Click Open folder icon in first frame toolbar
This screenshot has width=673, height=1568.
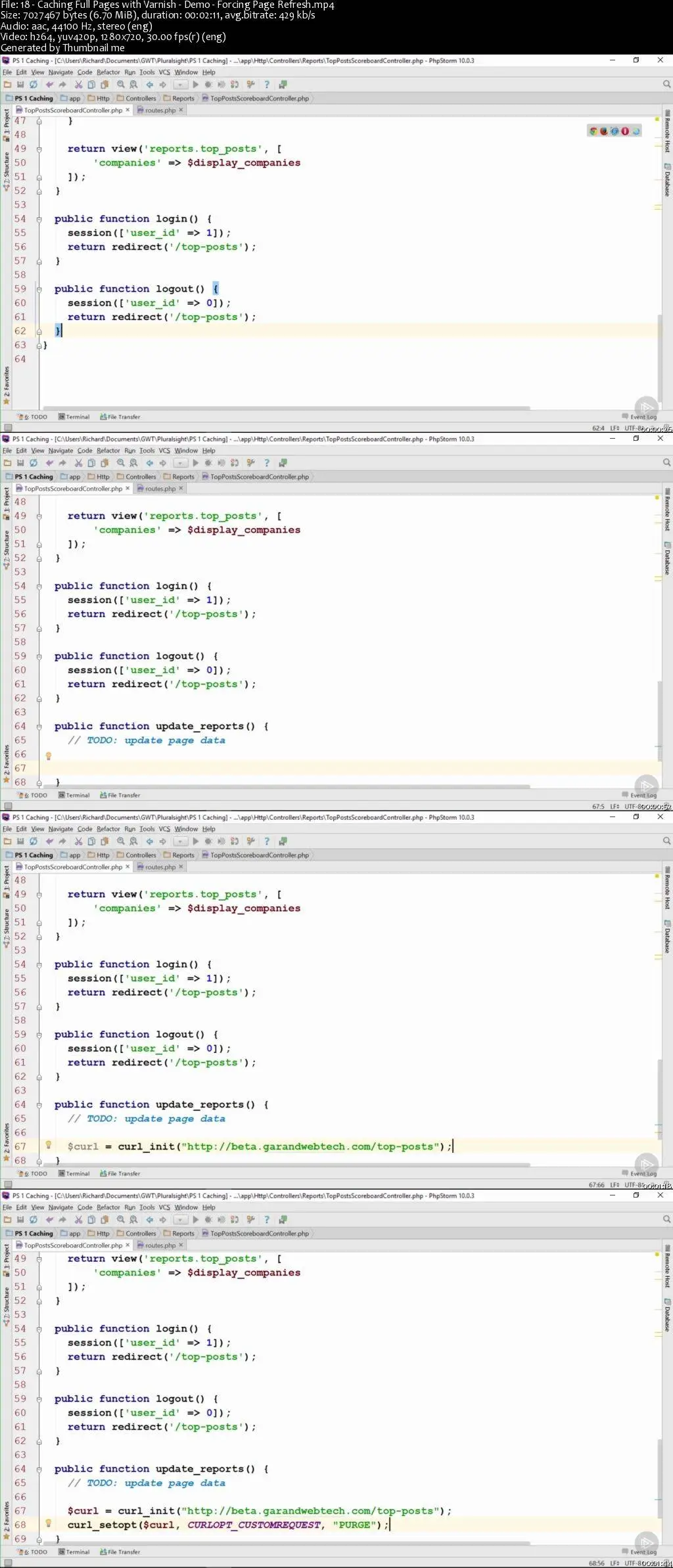coord(8,85)
